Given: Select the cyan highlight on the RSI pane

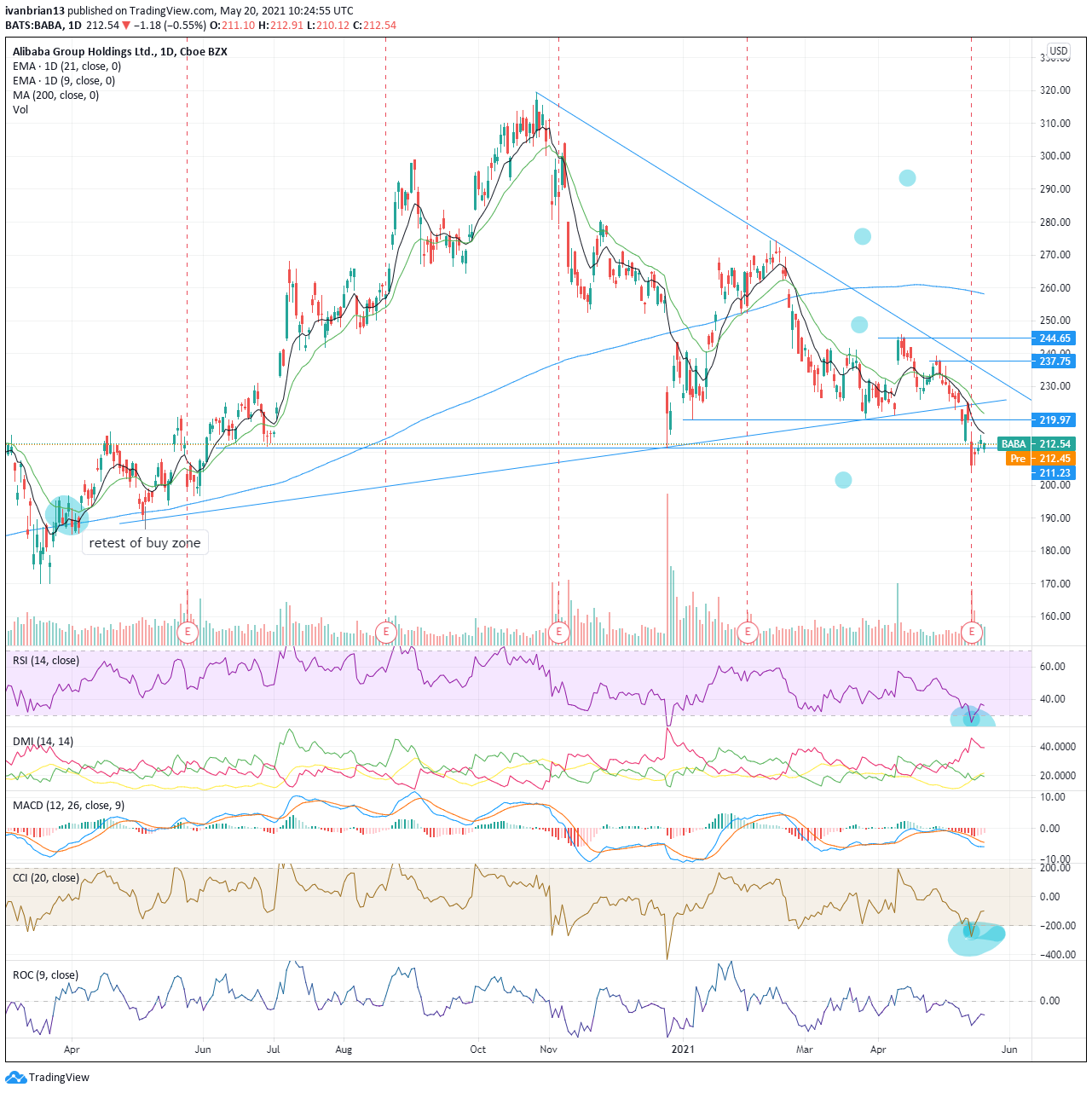Looking at the screenshot, I should (972, 716).
